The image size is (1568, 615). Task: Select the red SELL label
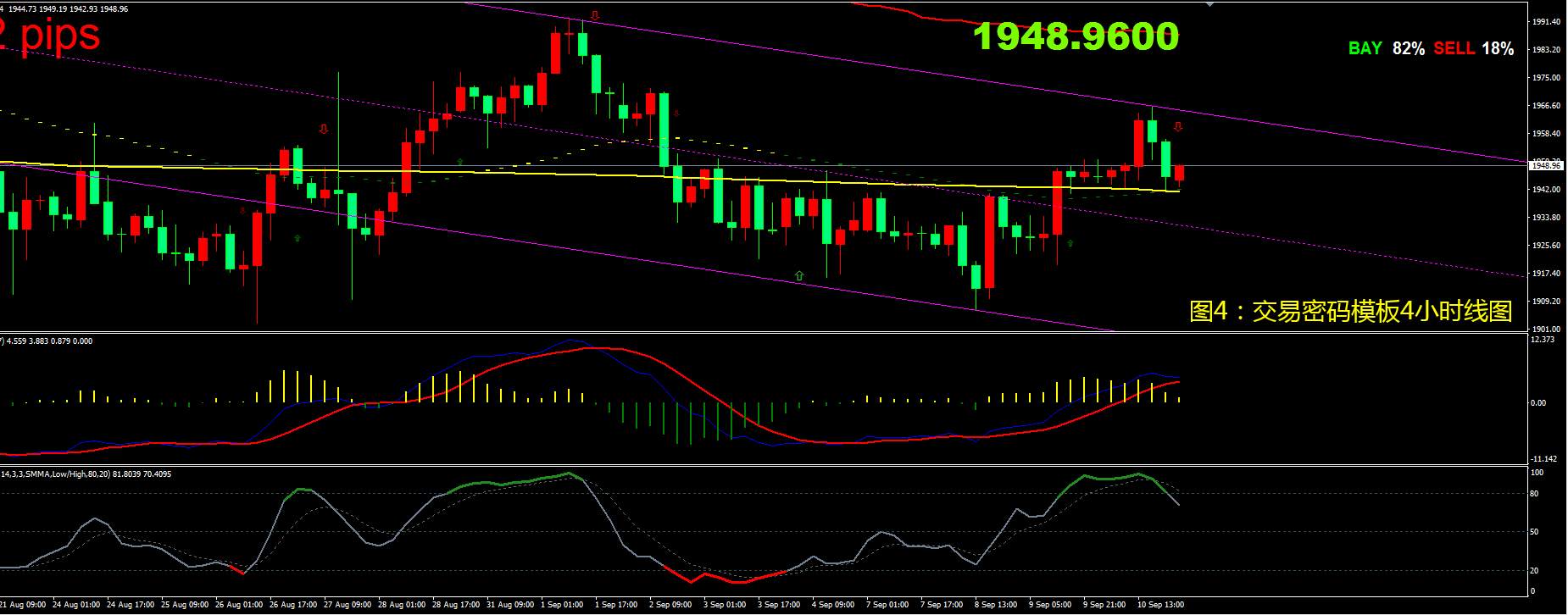(1454, 48)
